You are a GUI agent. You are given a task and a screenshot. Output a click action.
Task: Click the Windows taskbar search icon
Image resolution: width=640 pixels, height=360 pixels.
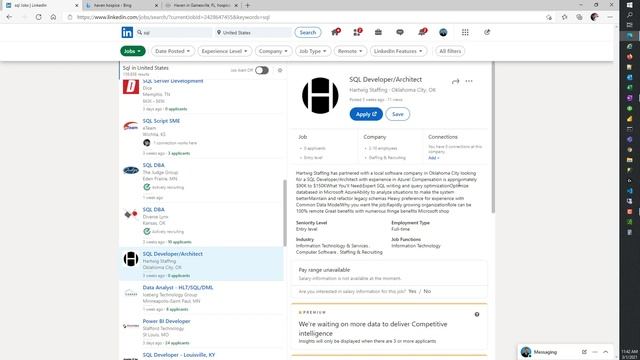(630, 15)
